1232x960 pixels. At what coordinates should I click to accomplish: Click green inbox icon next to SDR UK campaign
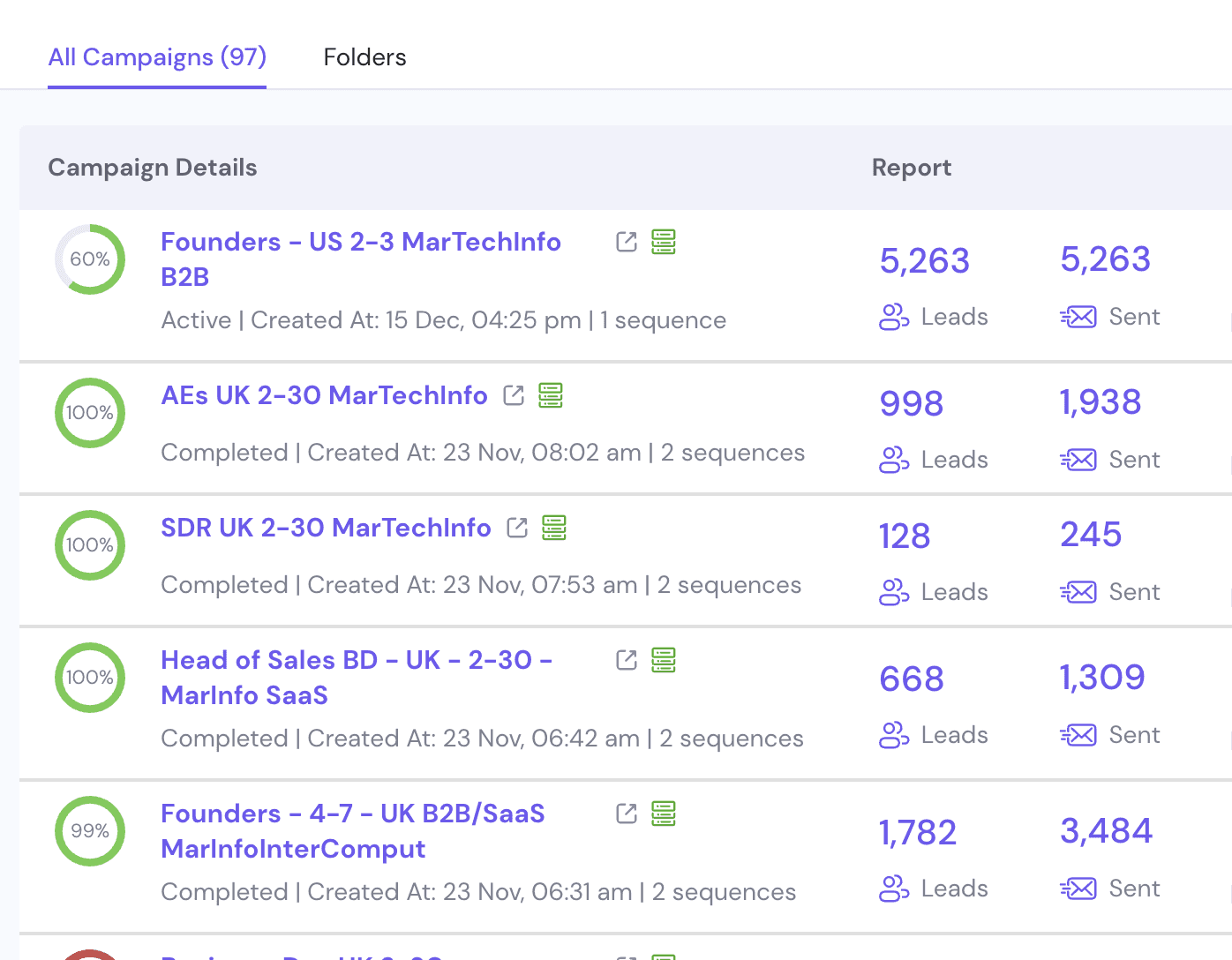point(554,527)
